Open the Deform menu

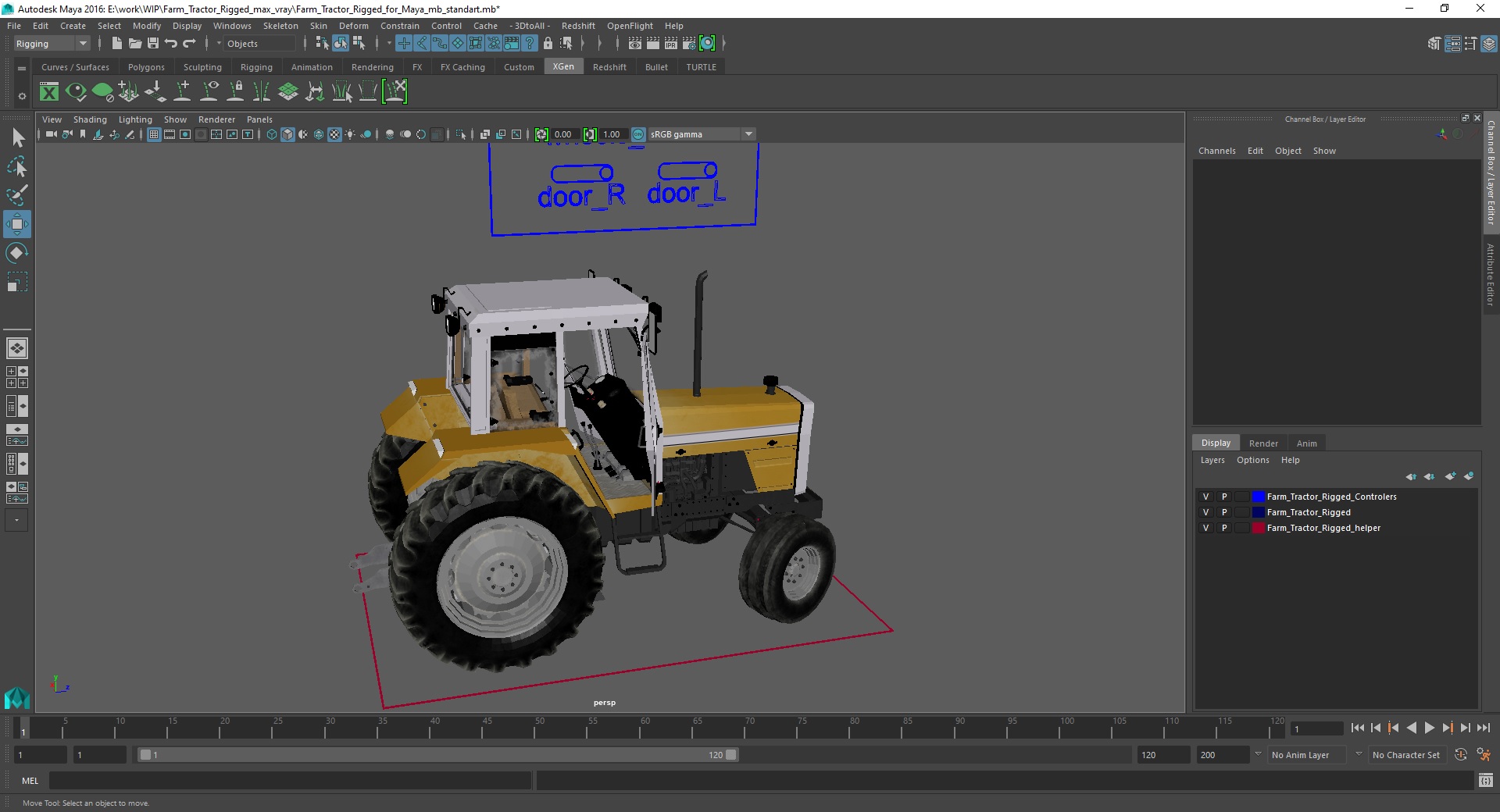353,26
